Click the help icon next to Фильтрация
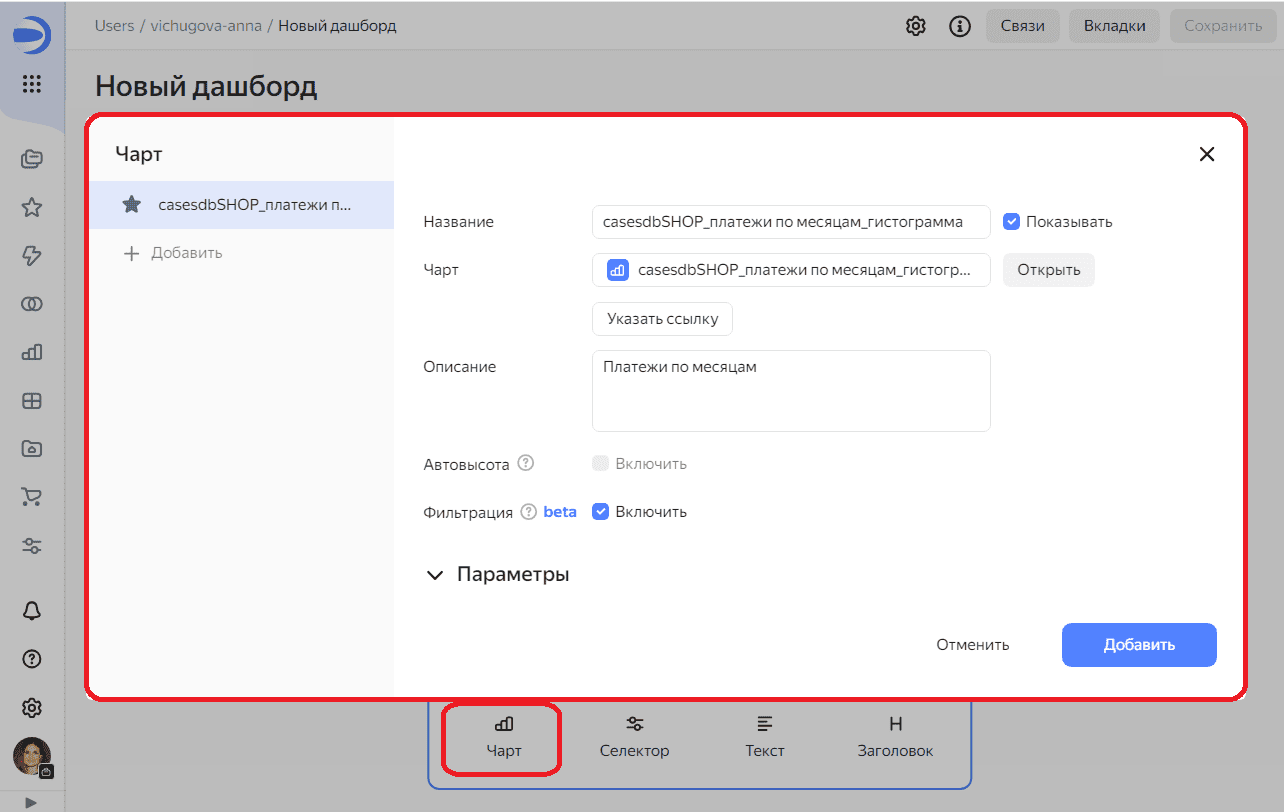Viewport: 1284px width, 812px height. (529, 512)
